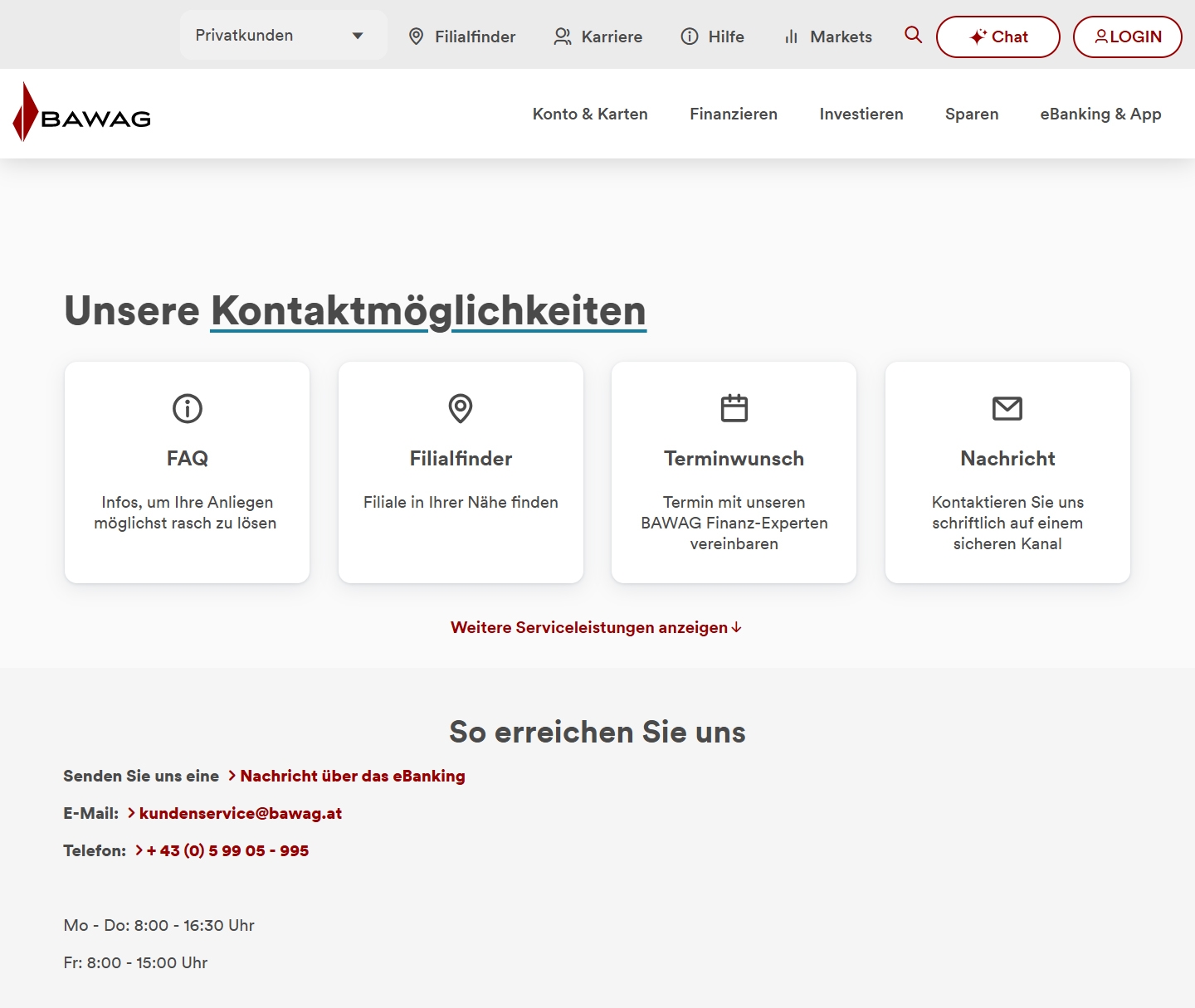Image resolution: width=1195 pixels, height=1008 pixels.
Task: Click the down arrow beside Weitere Serviceleistungen
Action: point(736,628)
